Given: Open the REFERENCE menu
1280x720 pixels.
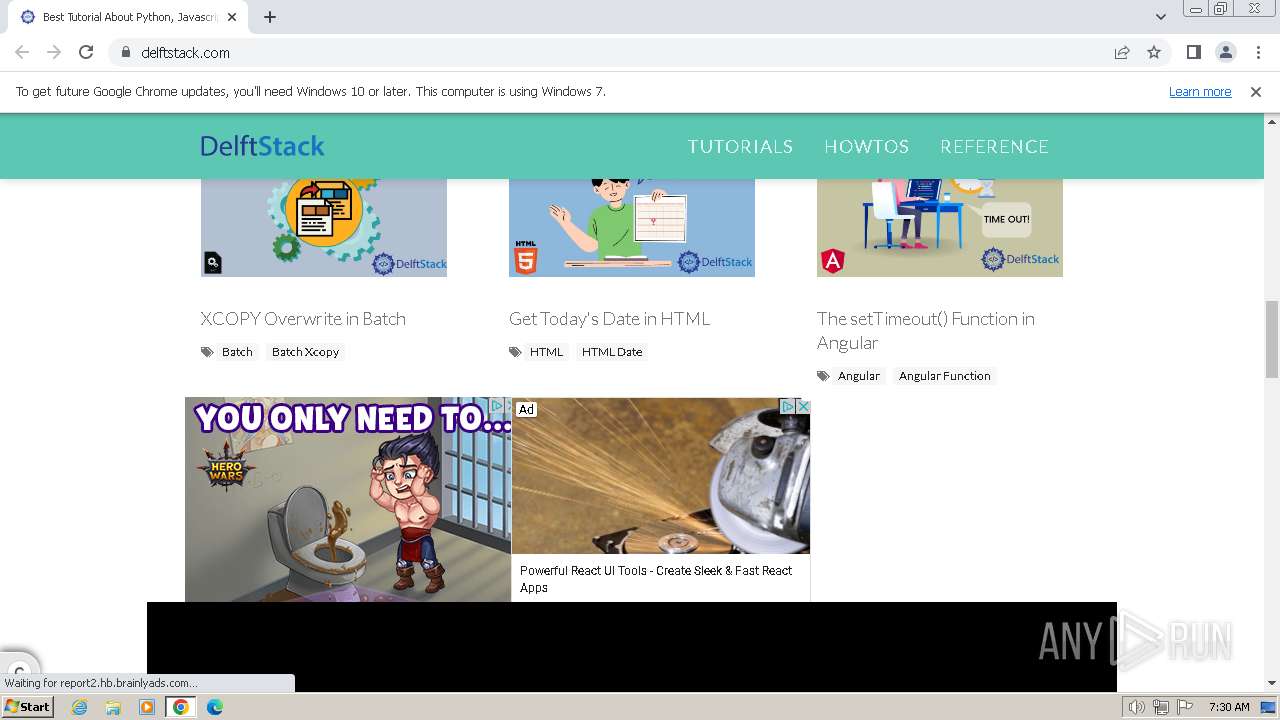Looking at the screenshot, I should 994,146.
